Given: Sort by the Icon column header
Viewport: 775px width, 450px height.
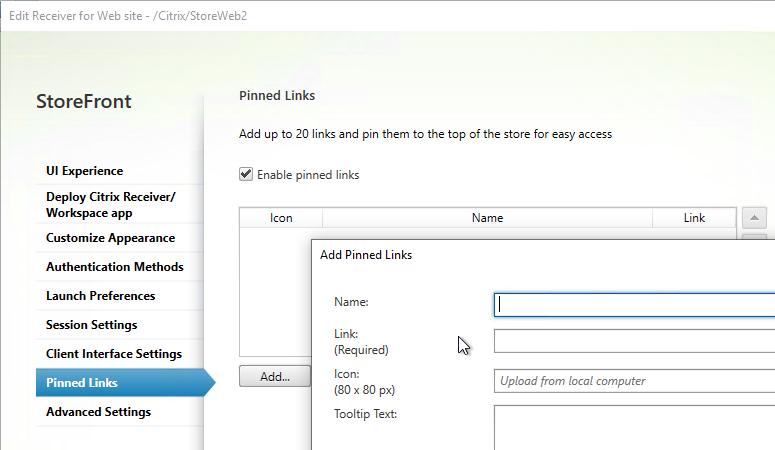Looking at the screenshot, I should 281,218.
